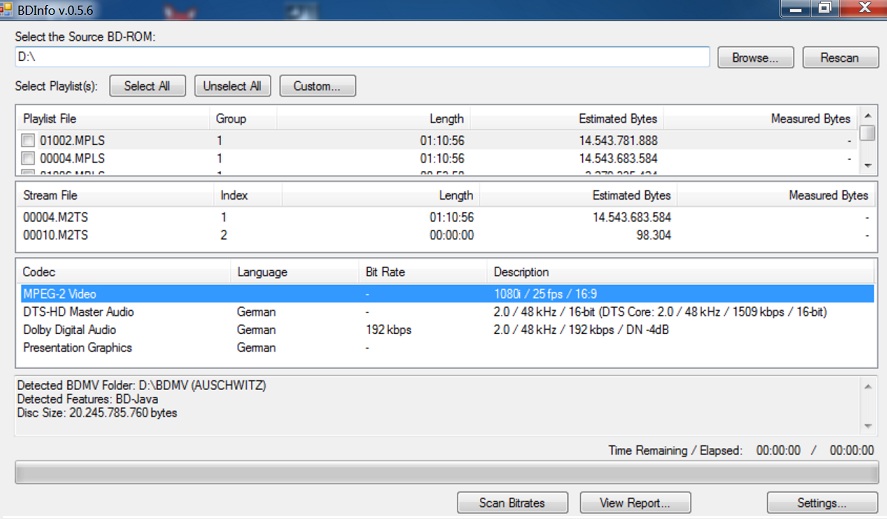Click the BDInfo app icon in title bar
The width and height of the screenshot is (887, 519).
coord(9,9)
